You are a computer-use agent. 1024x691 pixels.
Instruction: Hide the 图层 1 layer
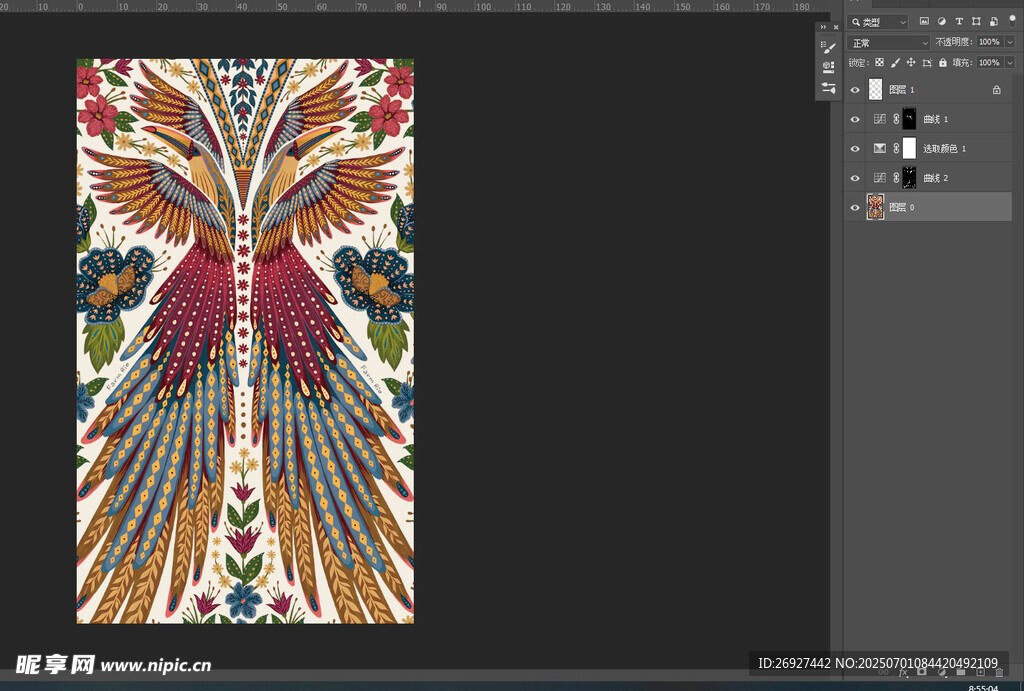855,90
